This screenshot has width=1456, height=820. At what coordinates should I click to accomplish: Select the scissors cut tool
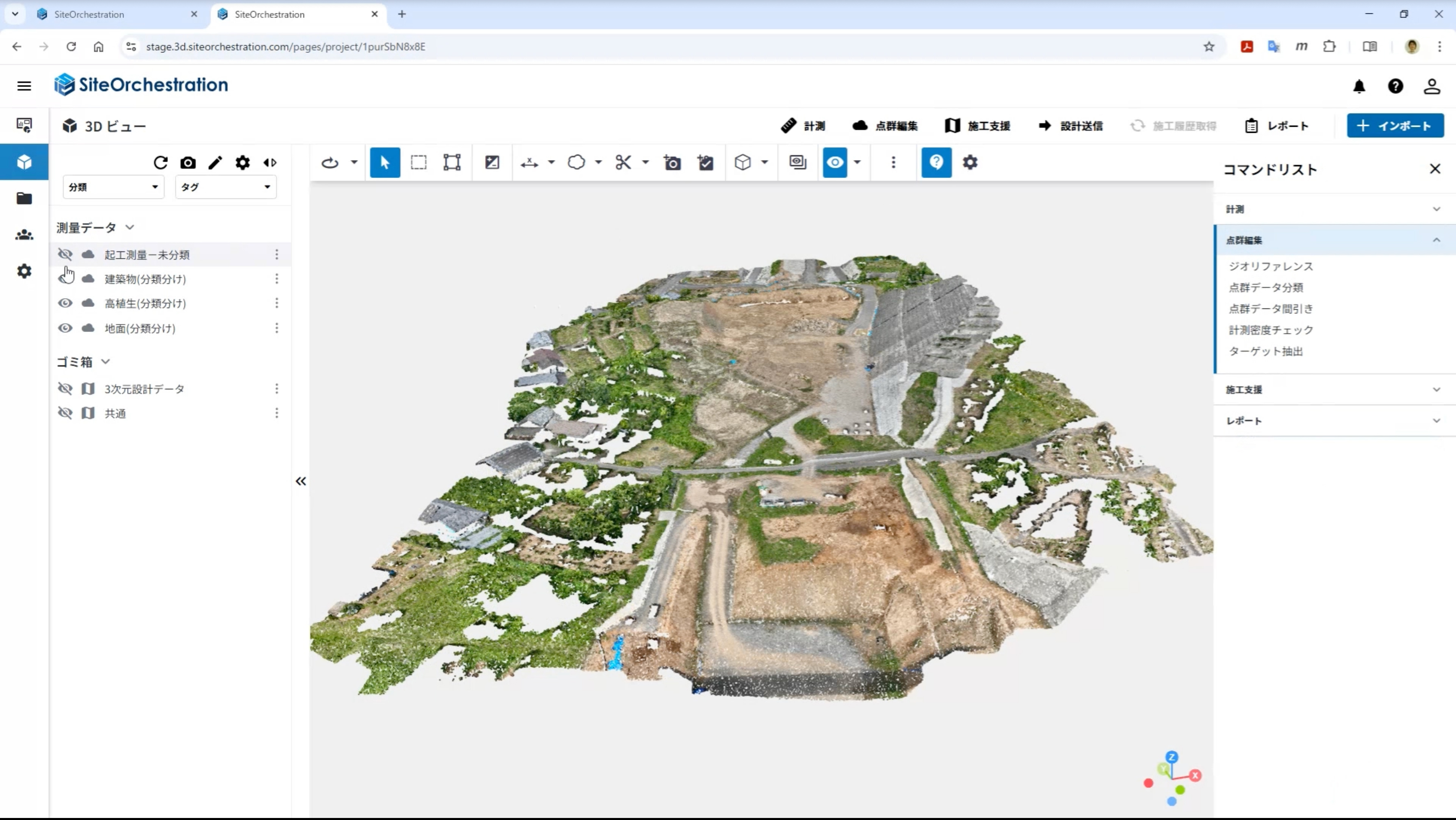point(623,163)
